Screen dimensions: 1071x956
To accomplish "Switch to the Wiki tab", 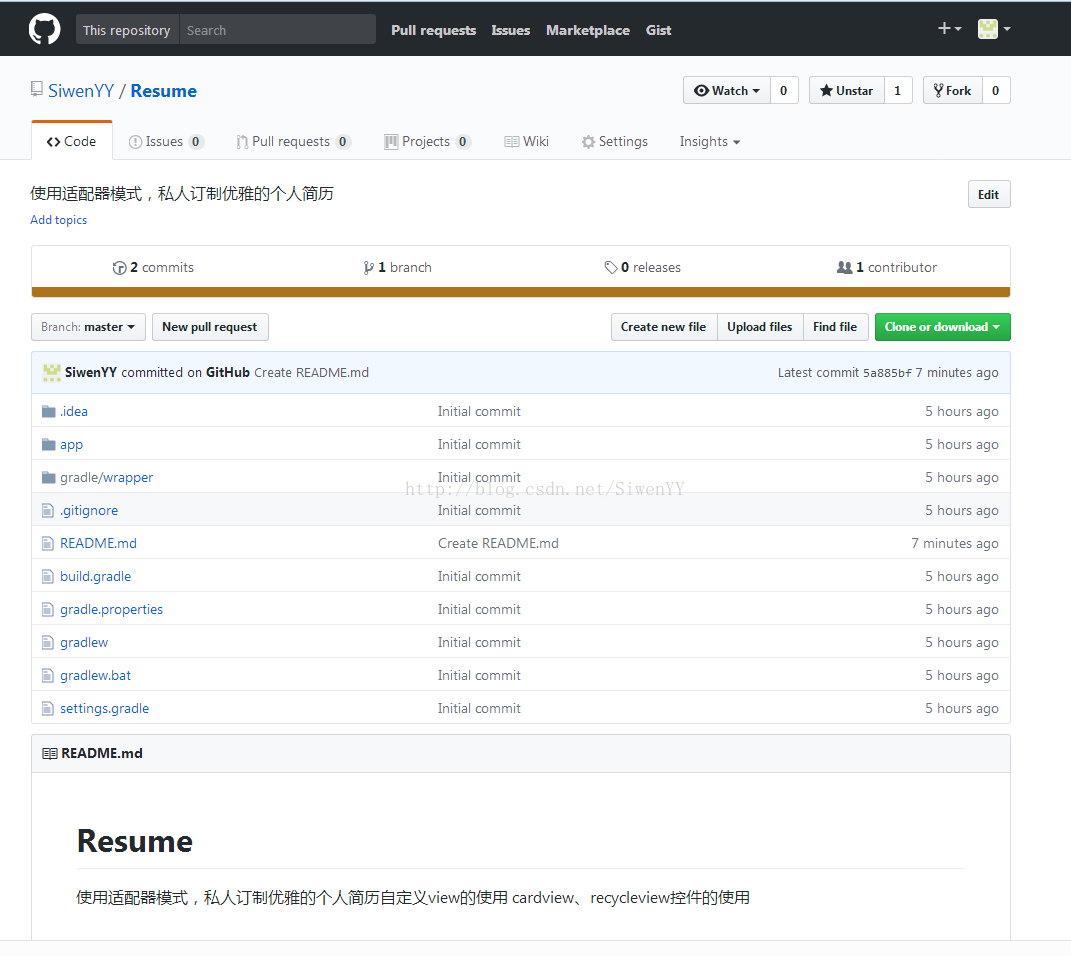I will [x=527, y=141].
